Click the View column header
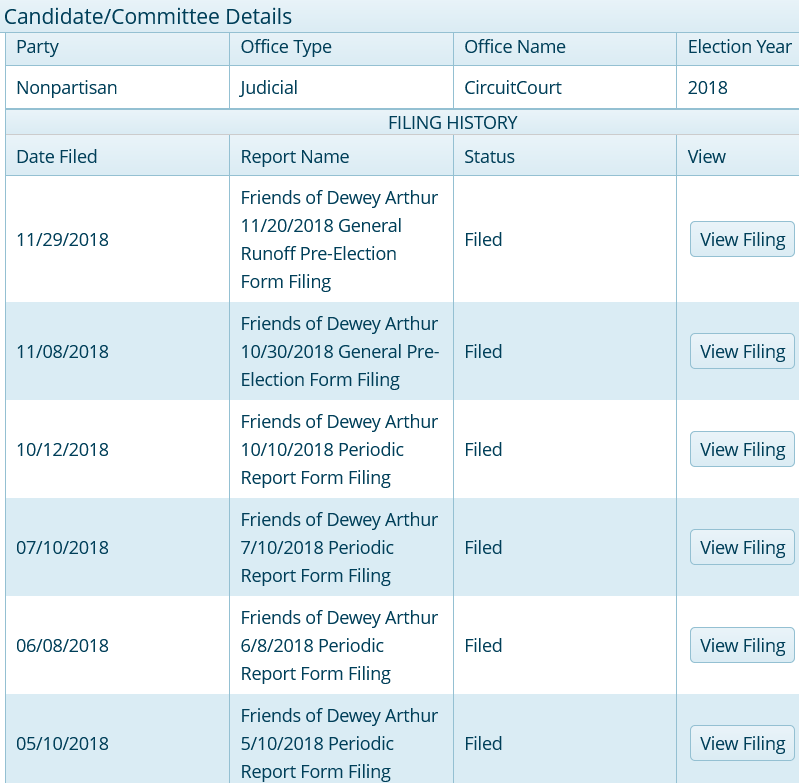Image resolution: width=799 pixels, height=783 pixels. click(x=706, y=156)
